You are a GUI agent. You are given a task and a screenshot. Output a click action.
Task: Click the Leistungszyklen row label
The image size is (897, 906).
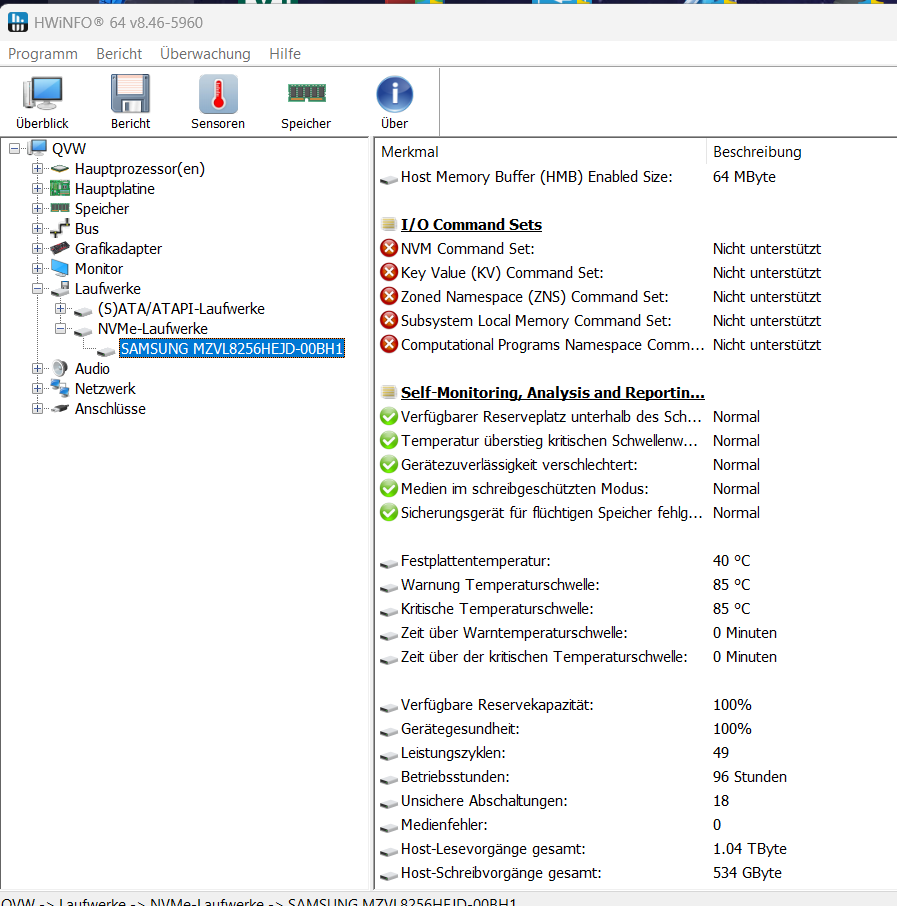point(453,753)
